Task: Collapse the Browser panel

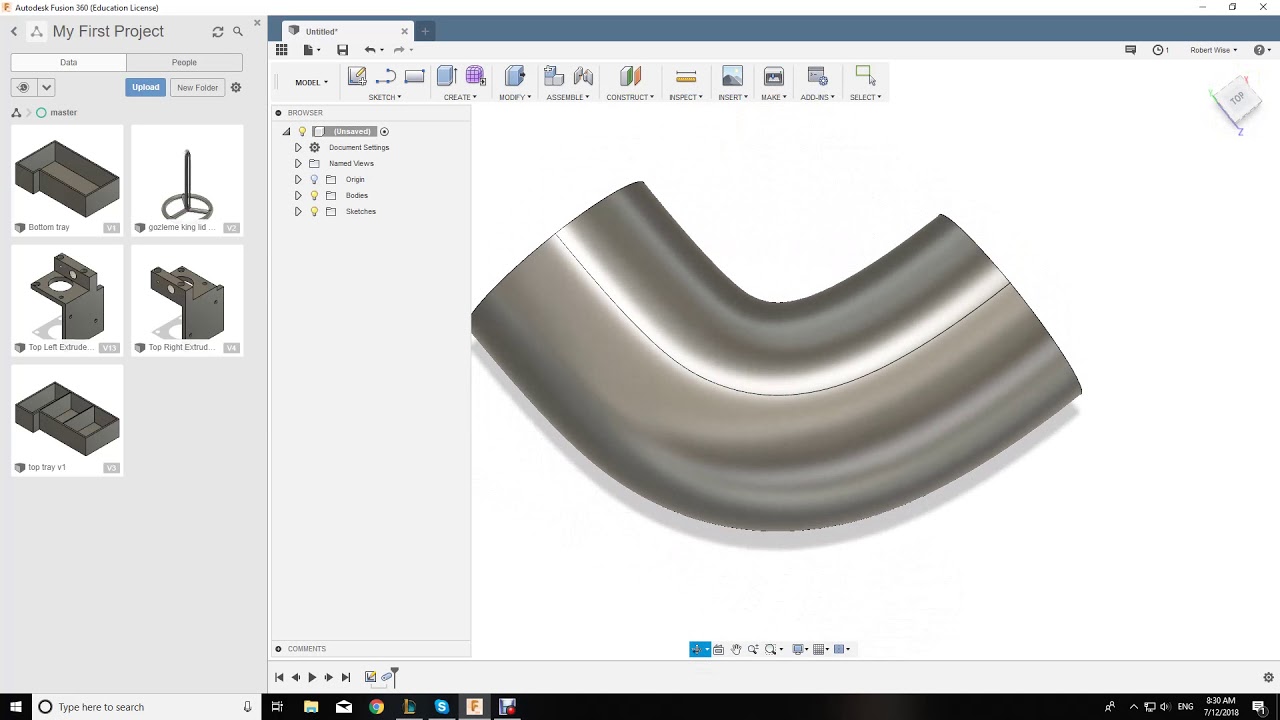Action: pyautogui.click(x=279, y=113)
